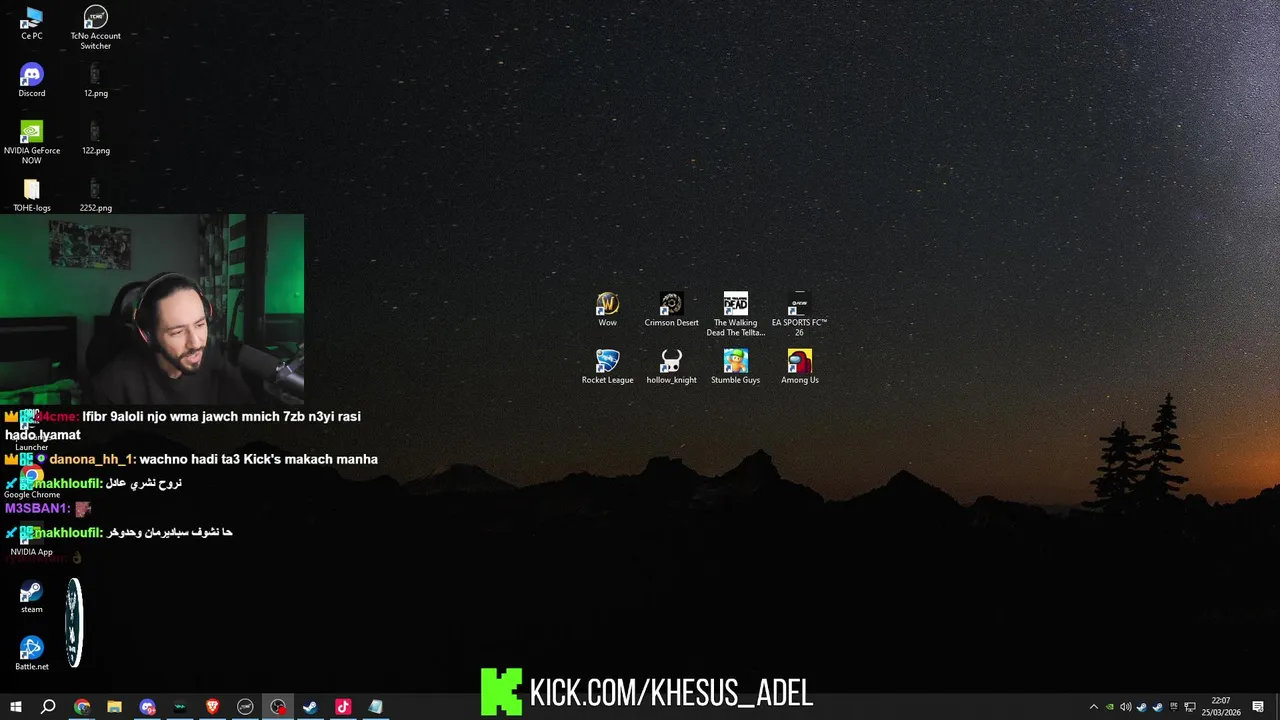Click the spinning coin image on desktop
This screenshot has height=720, width=1280.
pos(74,623)
